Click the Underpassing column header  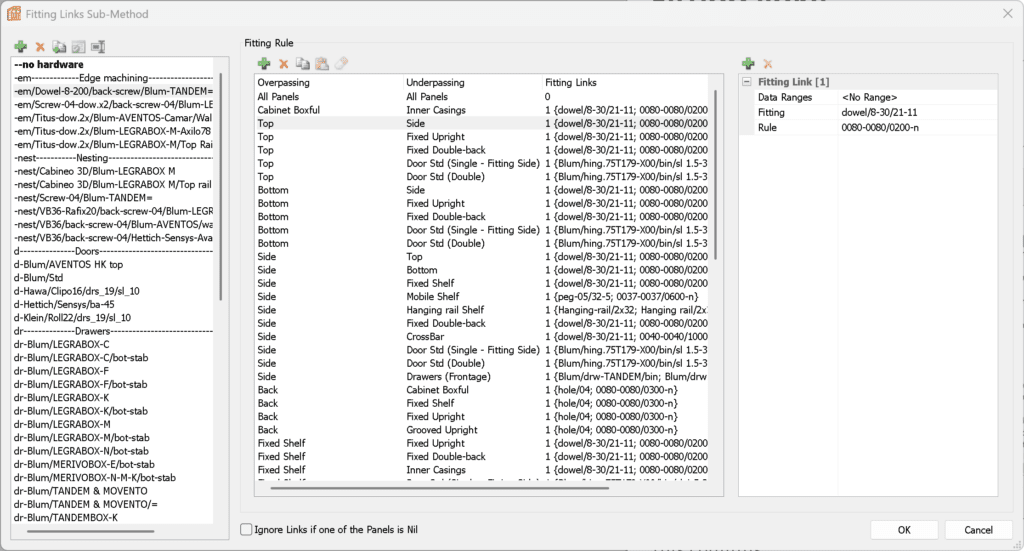coord(473,82)
